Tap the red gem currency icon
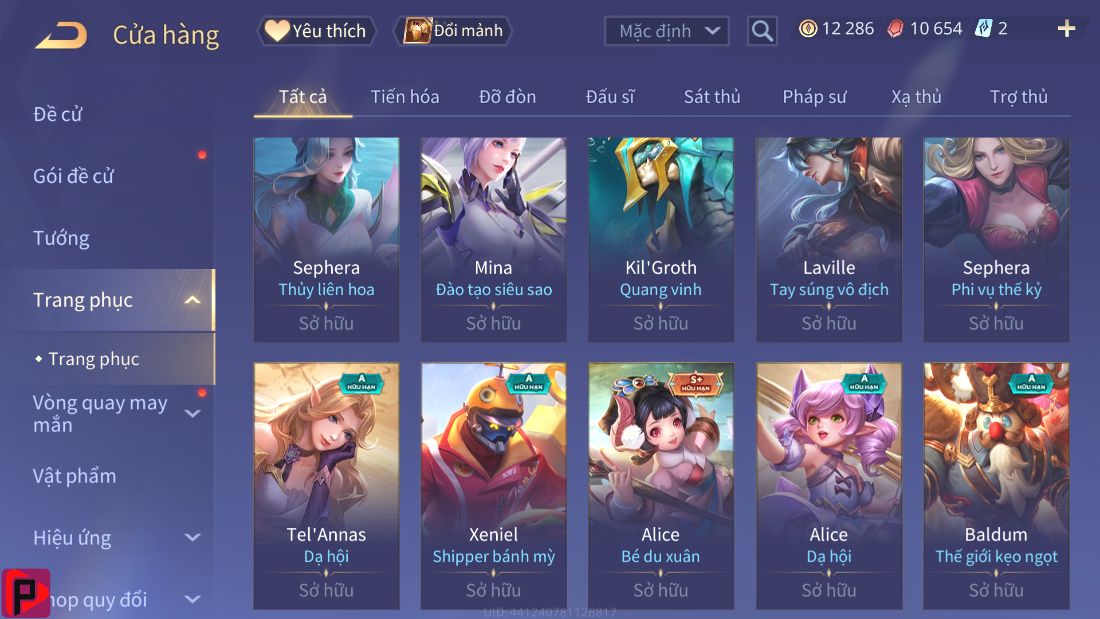1100x619 pixels. click(x=895, y=29)
